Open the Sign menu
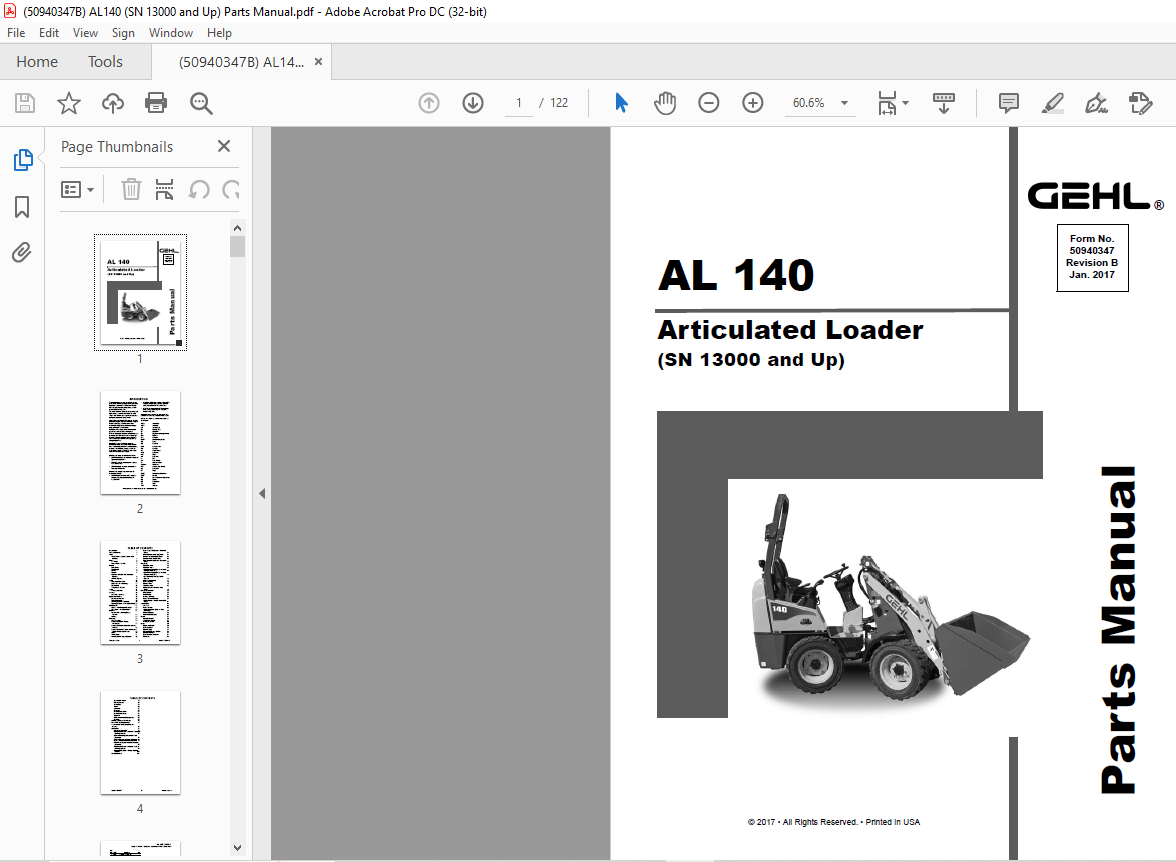This screenshot has width=1176, height=862. tap(123, 33)
